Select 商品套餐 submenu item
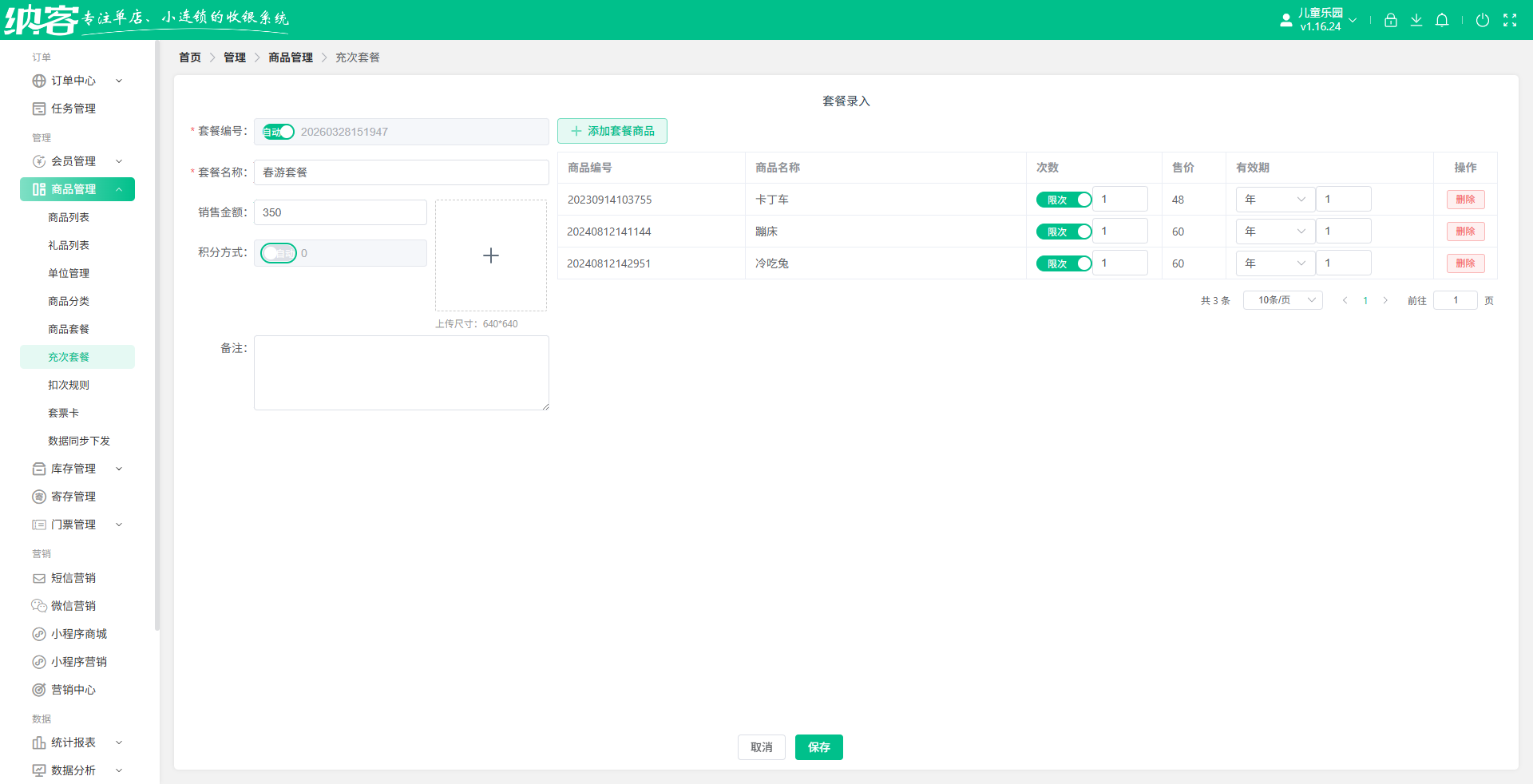Viewport: 1533px width, 784px height. click(69, 329)
